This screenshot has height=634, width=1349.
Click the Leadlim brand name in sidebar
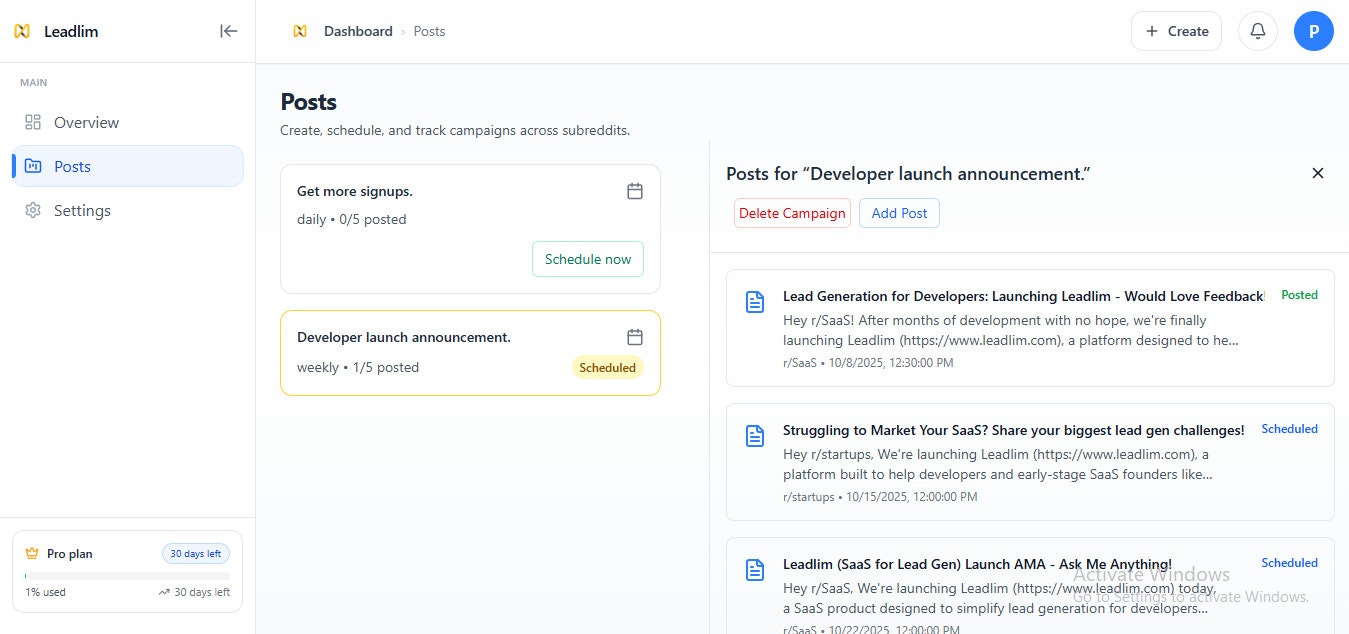pyautogui.click(x=71, y=31)
